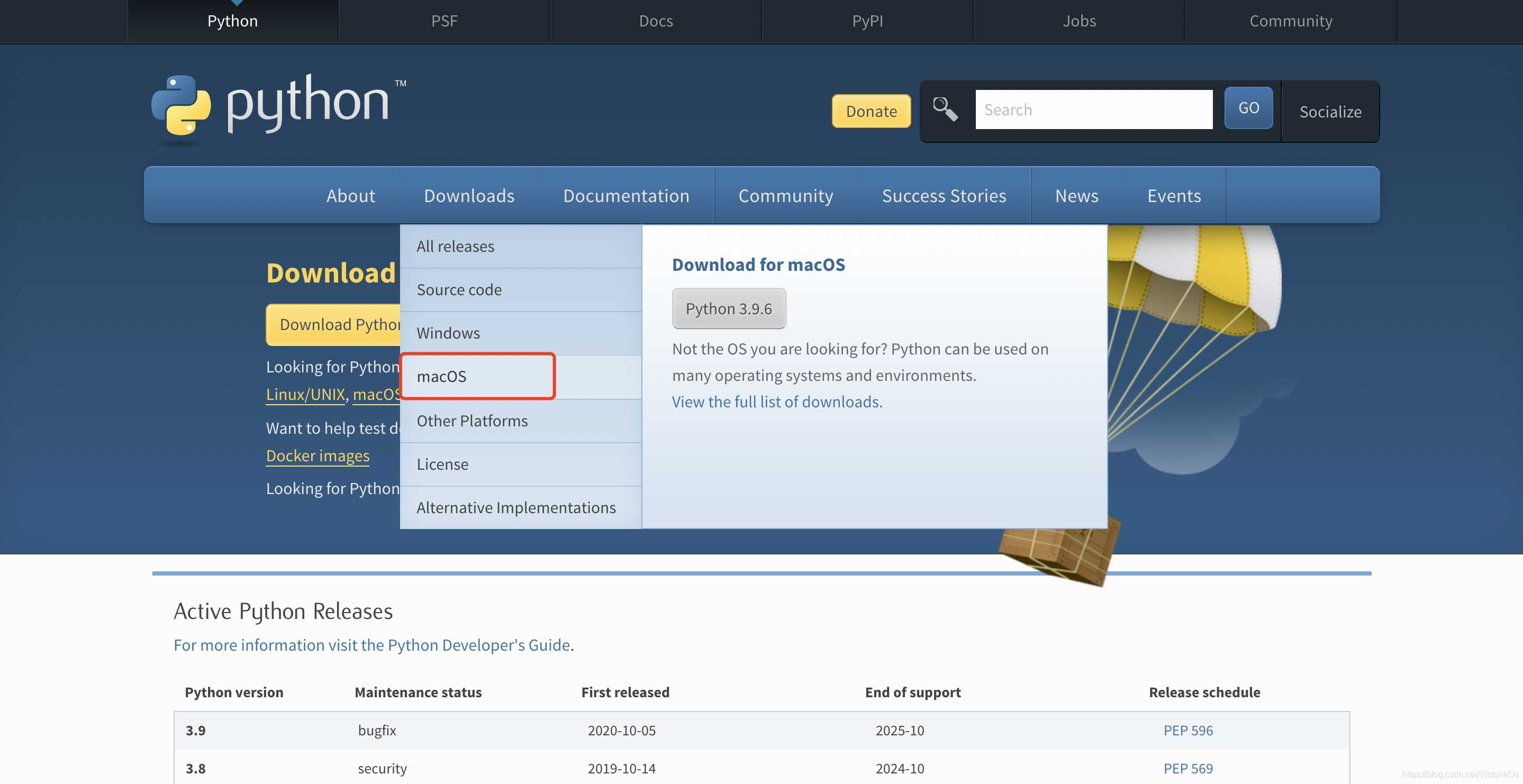Open the Docs tab in top bar
This screenshot has width=1523, height=784.
click(656, 21)
